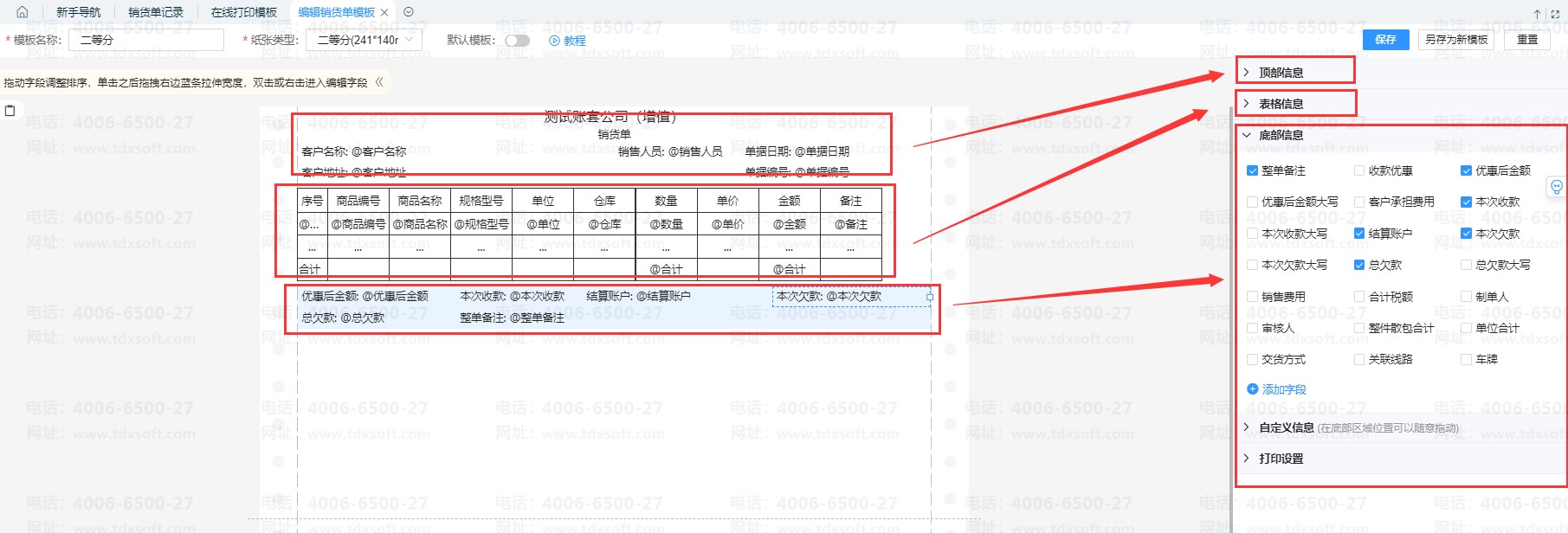Click the 备注 table header cell
Screen dimensions: 1568x533
point(851,201)
